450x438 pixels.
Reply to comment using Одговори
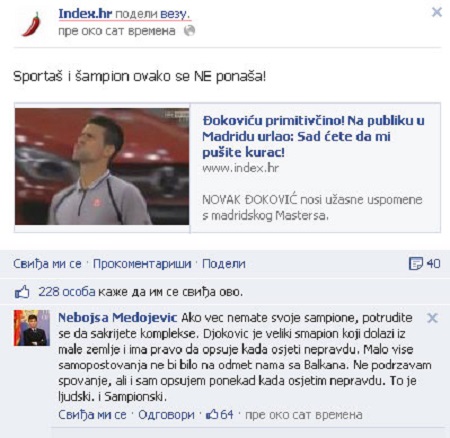(166, 415)
